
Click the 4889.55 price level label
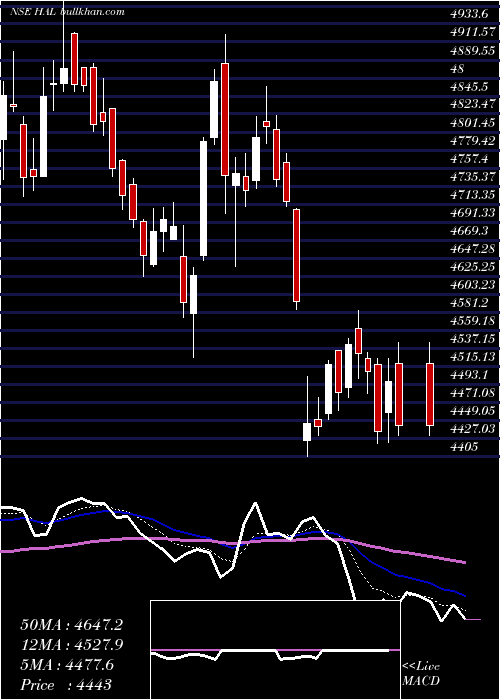(473, 50)
